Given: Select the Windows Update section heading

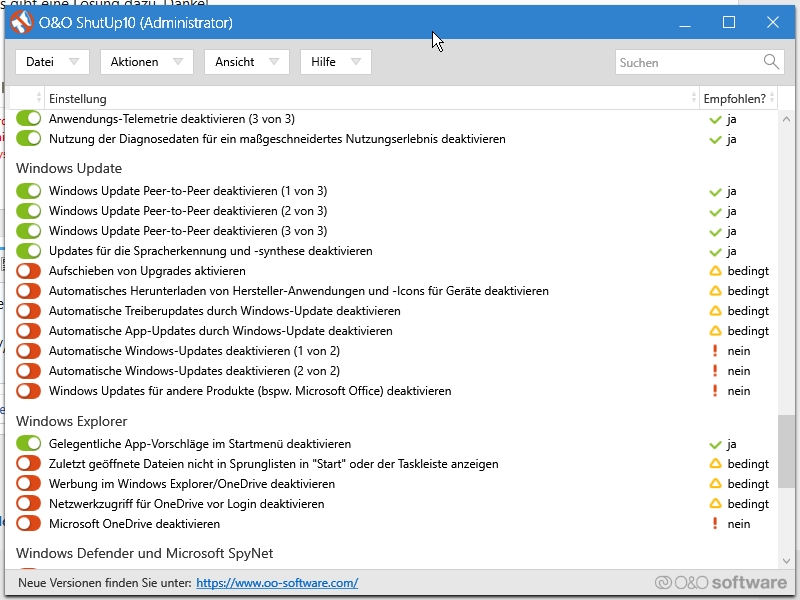Looking at the screenshot, I should 69,168.
